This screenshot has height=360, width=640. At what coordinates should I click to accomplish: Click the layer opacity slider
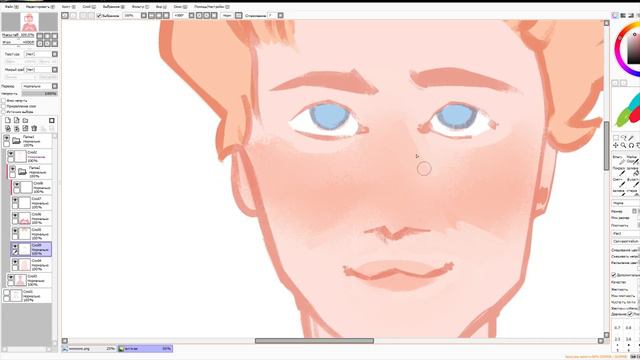point(40,93)
